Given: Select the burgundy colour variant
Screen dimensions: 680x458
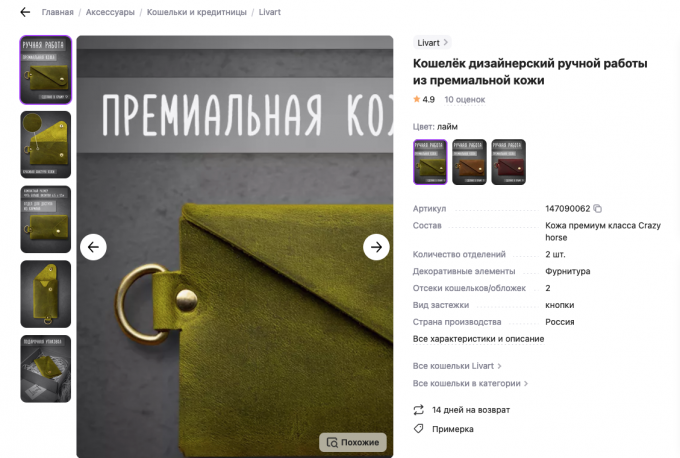Looking at the screenshot, I should [x=508, y=162].
